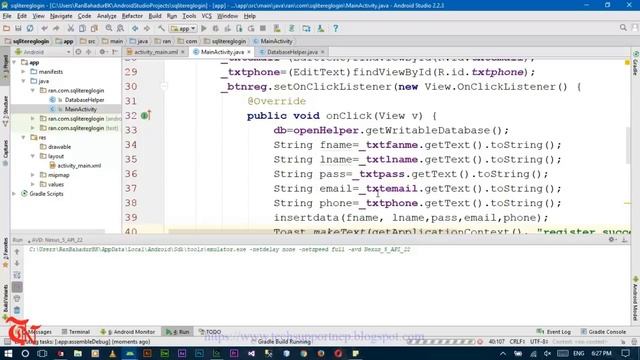
Task: Click the Synchronize toolbar icon
Action: coord(30,28)
